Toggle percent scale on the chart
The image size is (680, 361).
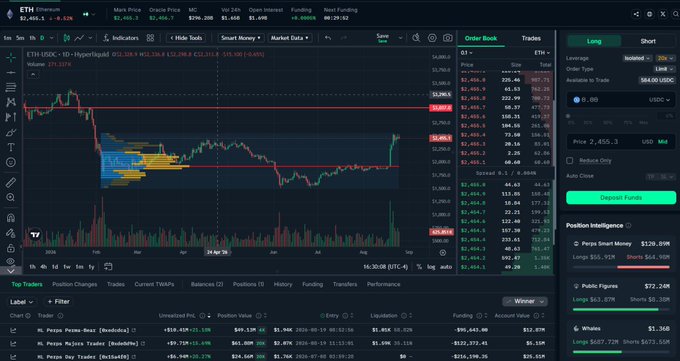point(419,267)
